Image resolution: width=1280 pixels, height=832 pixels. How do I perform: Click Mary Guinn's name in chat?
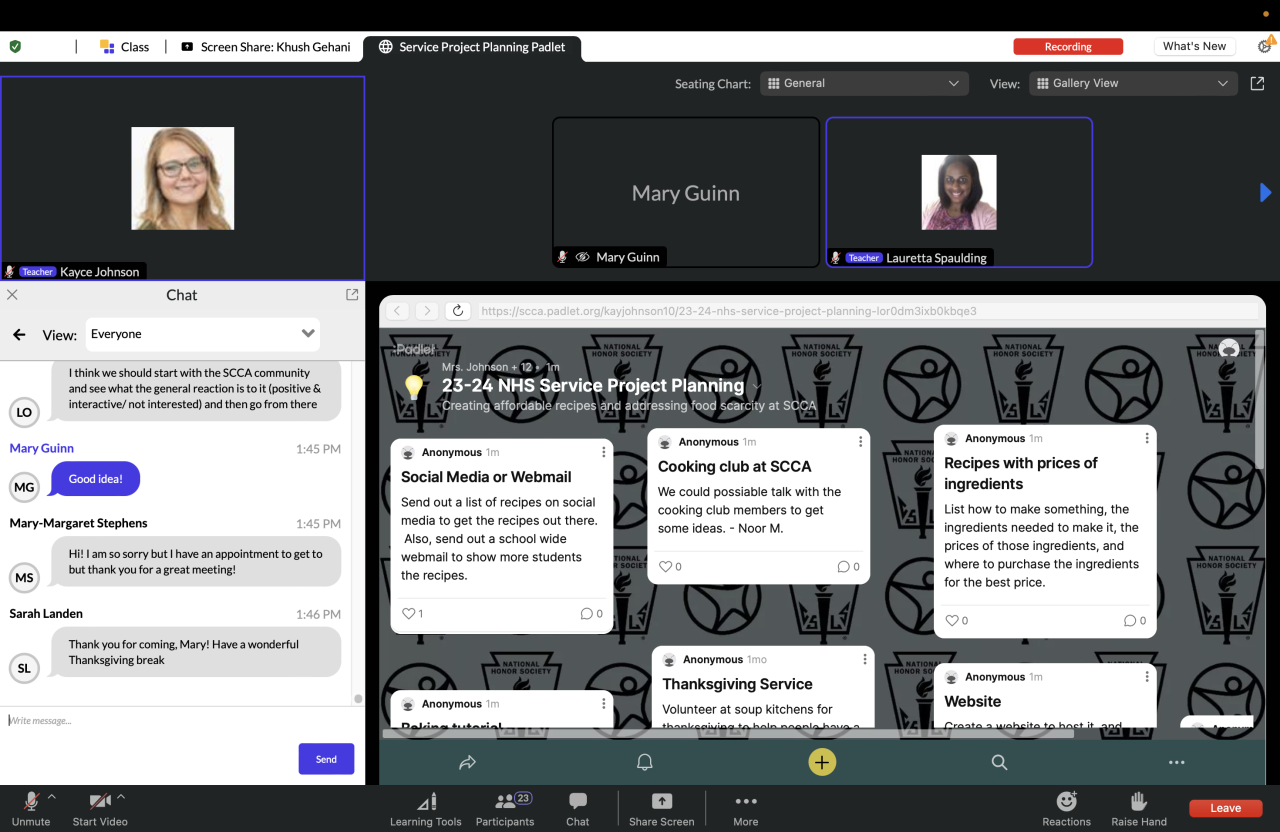pos(42,449)
